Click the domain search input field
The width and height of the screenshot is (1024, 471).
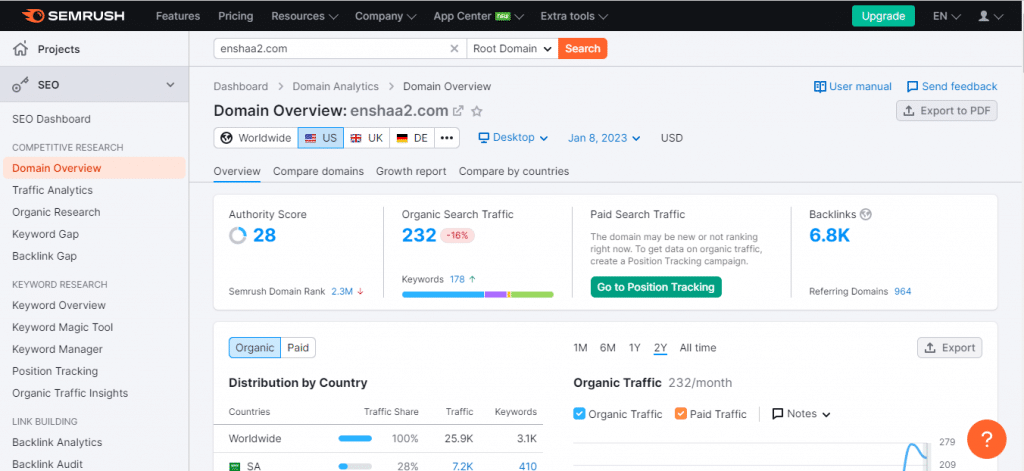tap(330, 48)
